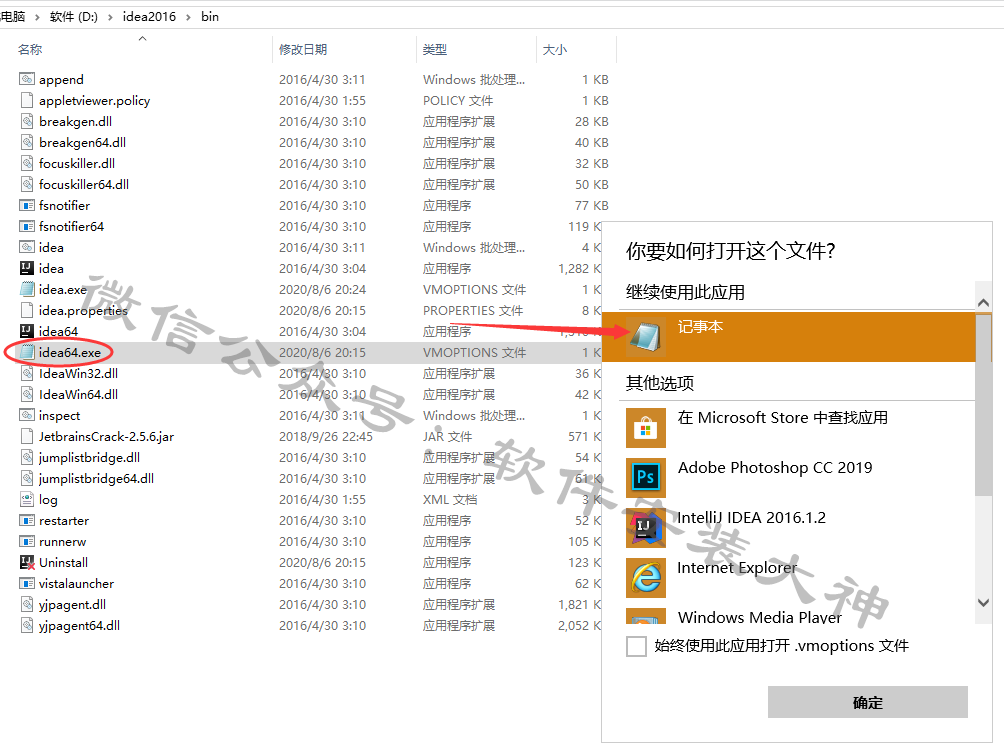The image size is (1004, 752).
Task: Click the JetbrainsCrack-2.5.6.jar file icon
Action: click(x=27, y=437)
